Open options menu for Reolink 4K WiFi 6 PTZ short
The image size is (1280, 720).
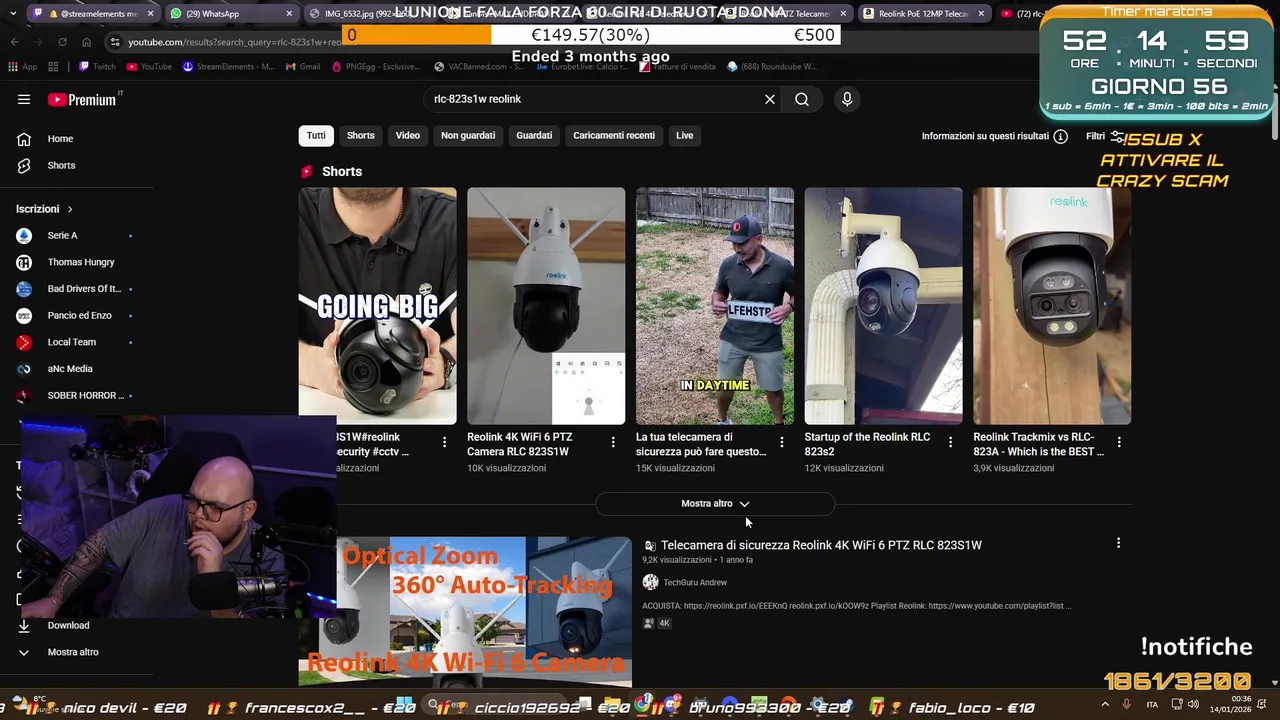[x=613, y=441]
